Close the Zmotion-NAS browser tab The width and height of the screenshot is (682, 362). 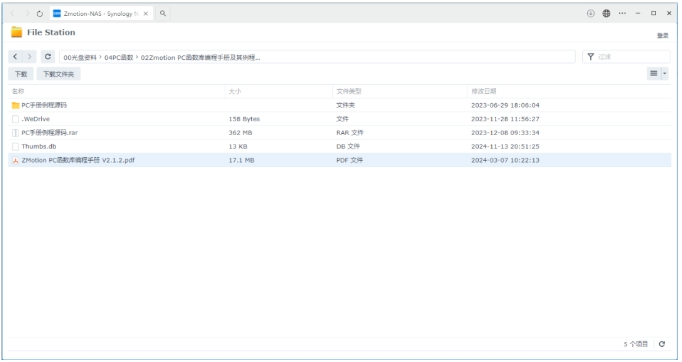pyautogui.click(x=146, y=13)
